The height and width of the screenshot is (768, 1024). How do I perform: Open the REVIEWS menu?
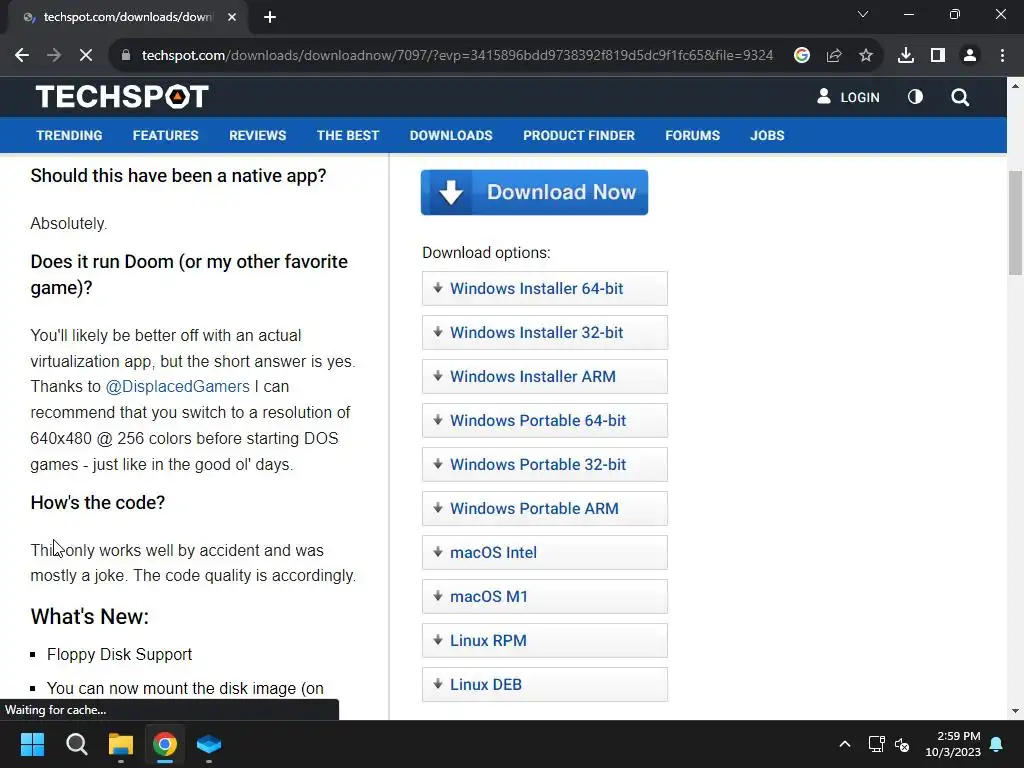tap(257, 135)
